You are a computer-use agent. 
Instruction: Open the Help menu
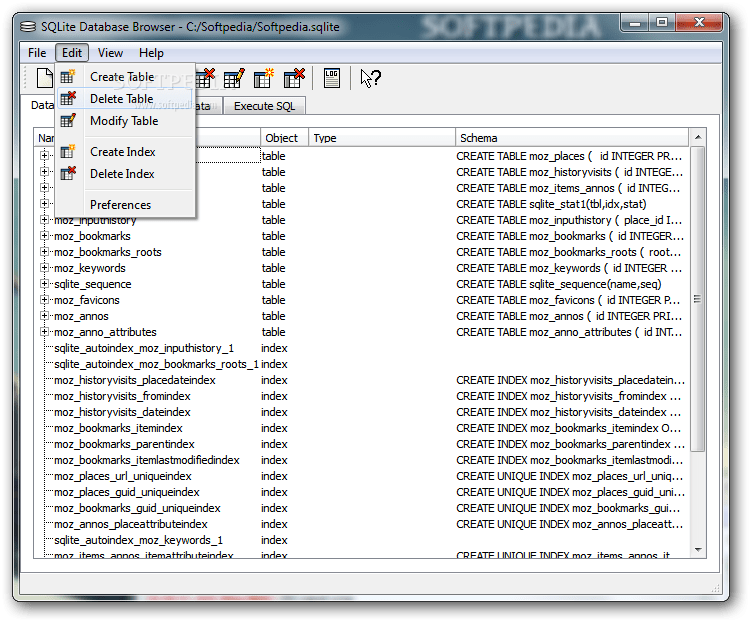tap(151, 53)
